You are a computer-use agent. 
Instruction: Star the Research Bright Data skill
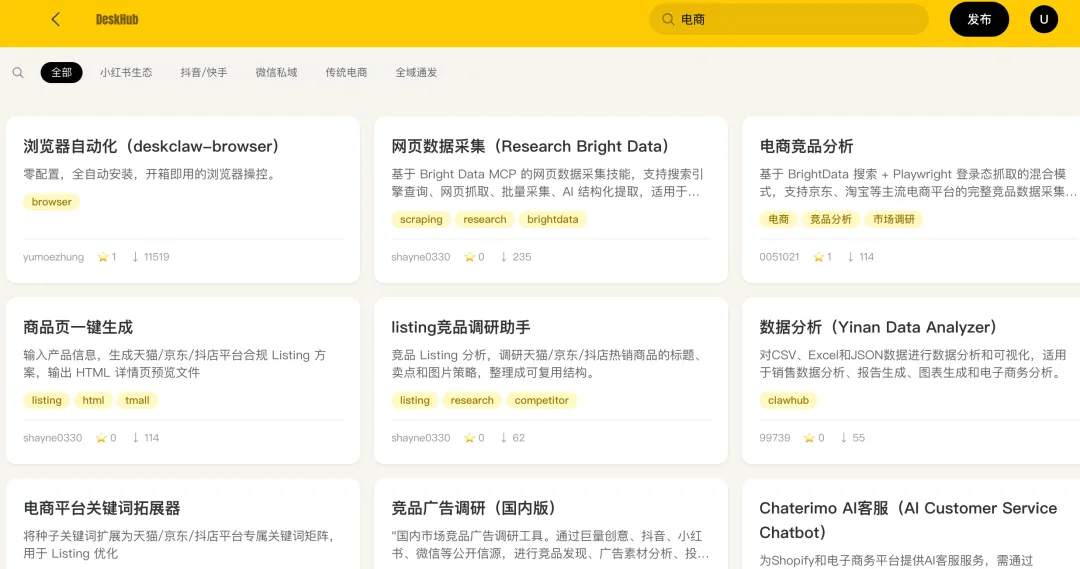470,257
